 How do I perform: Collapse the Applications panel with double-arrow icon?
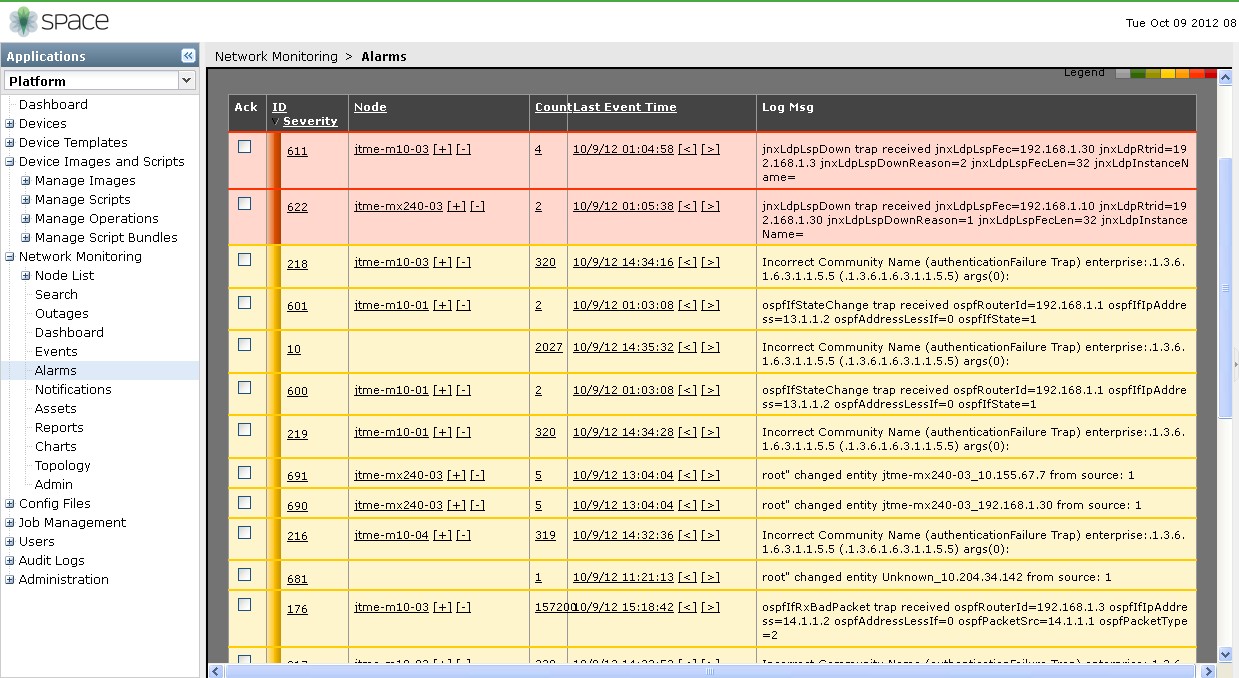tap(188, 56)
